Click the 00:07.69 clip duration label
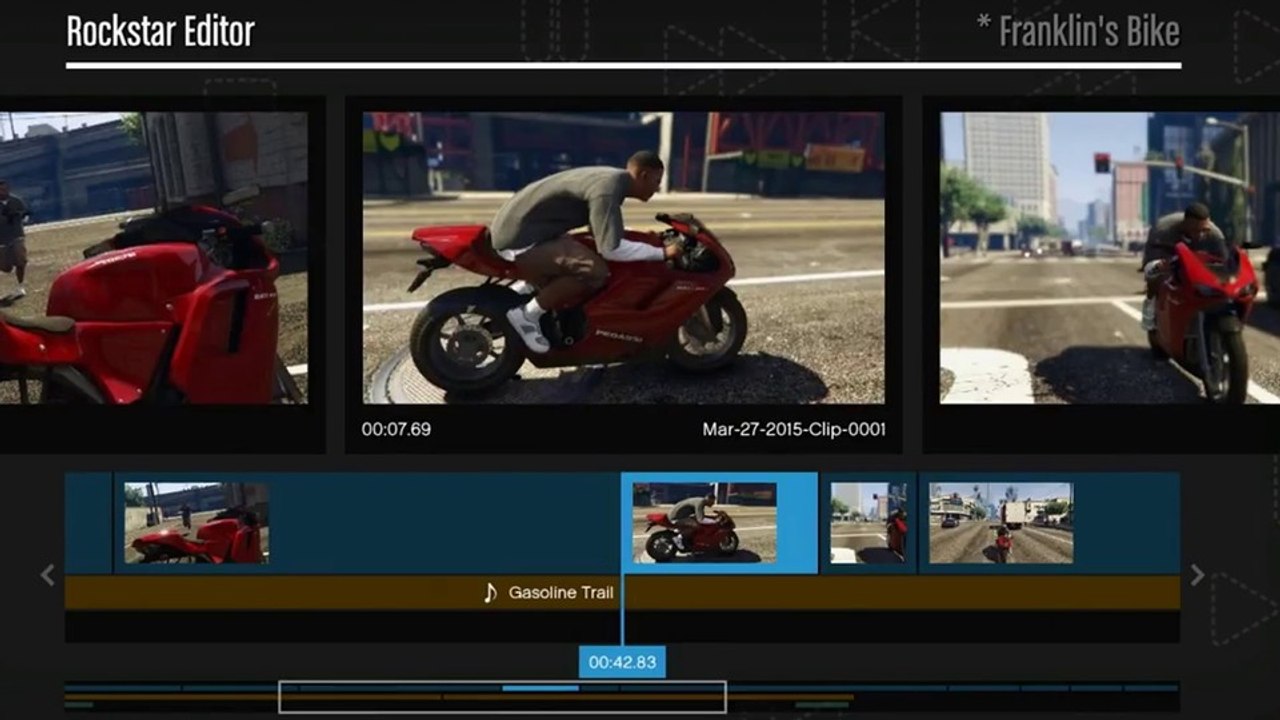The height and width of the screenshot is (720, 1280). (396, 430)
